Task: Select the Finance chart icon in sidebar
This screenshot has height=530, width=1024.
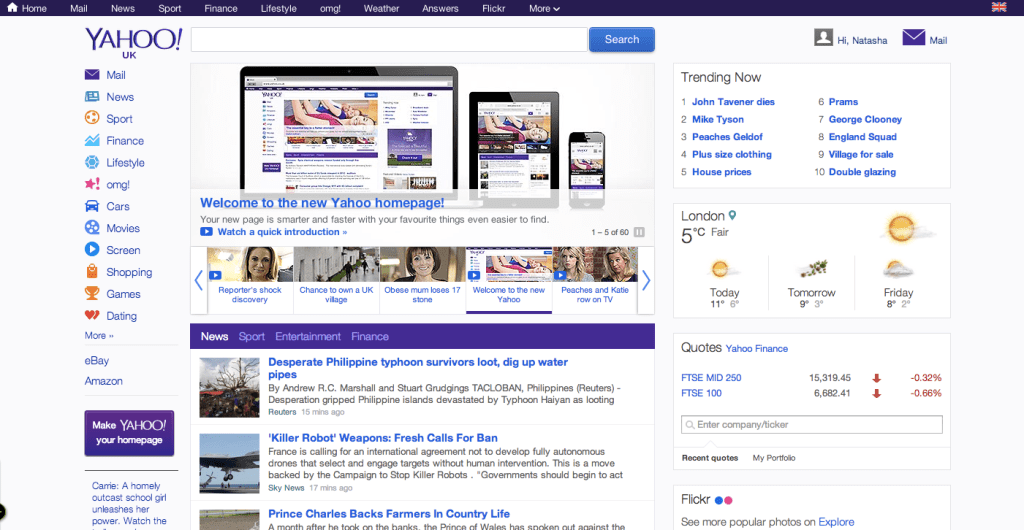Action: click(x=92, y=141)
